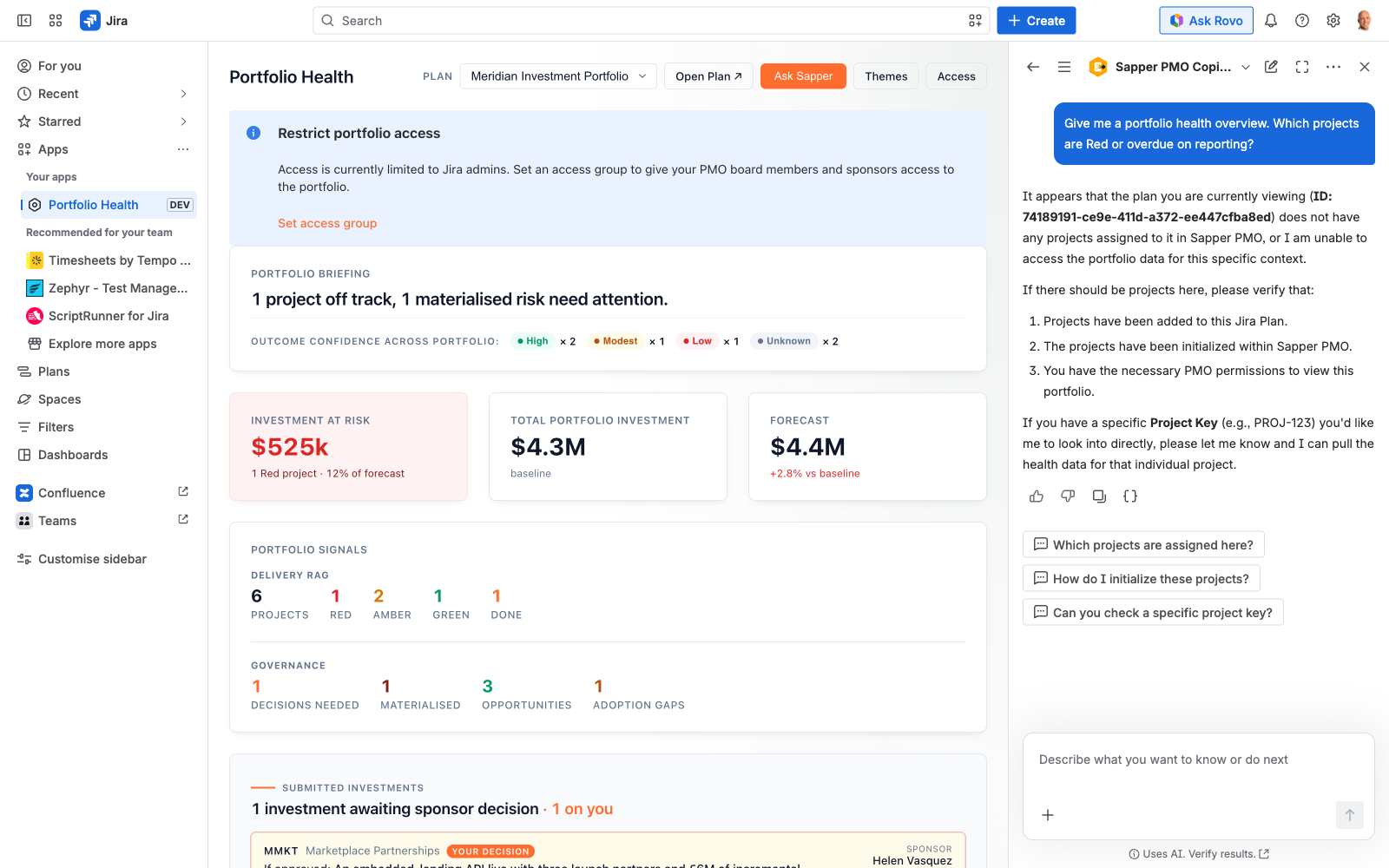Screen dimensions: 1389x868
Task: Open the help question mark icon
Action: (1302, 21)
